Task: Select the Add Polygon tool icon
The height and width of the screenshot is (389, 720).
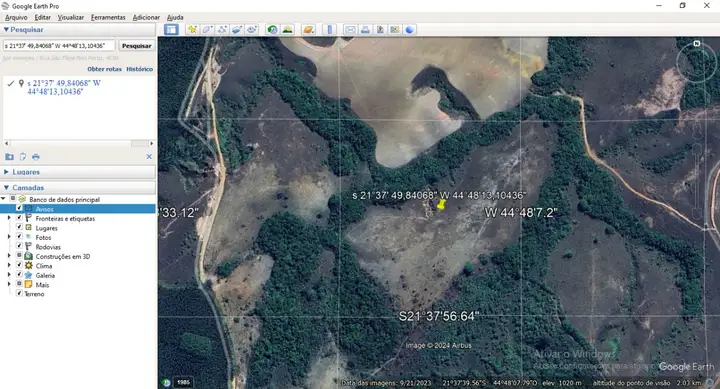Action: (x=207, y=29)
